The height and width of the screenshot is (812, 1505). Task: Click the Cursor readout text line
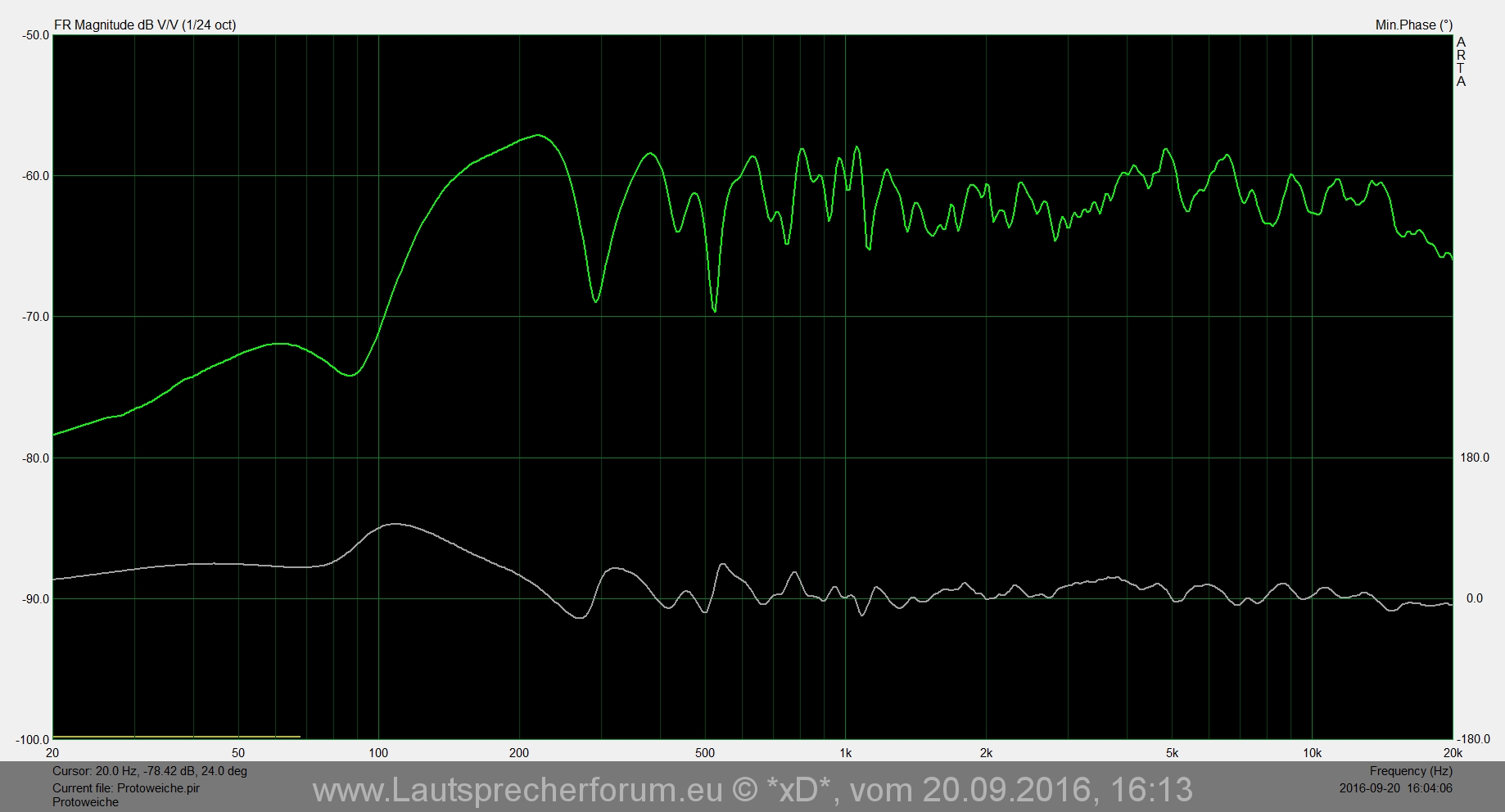(150, 771)
